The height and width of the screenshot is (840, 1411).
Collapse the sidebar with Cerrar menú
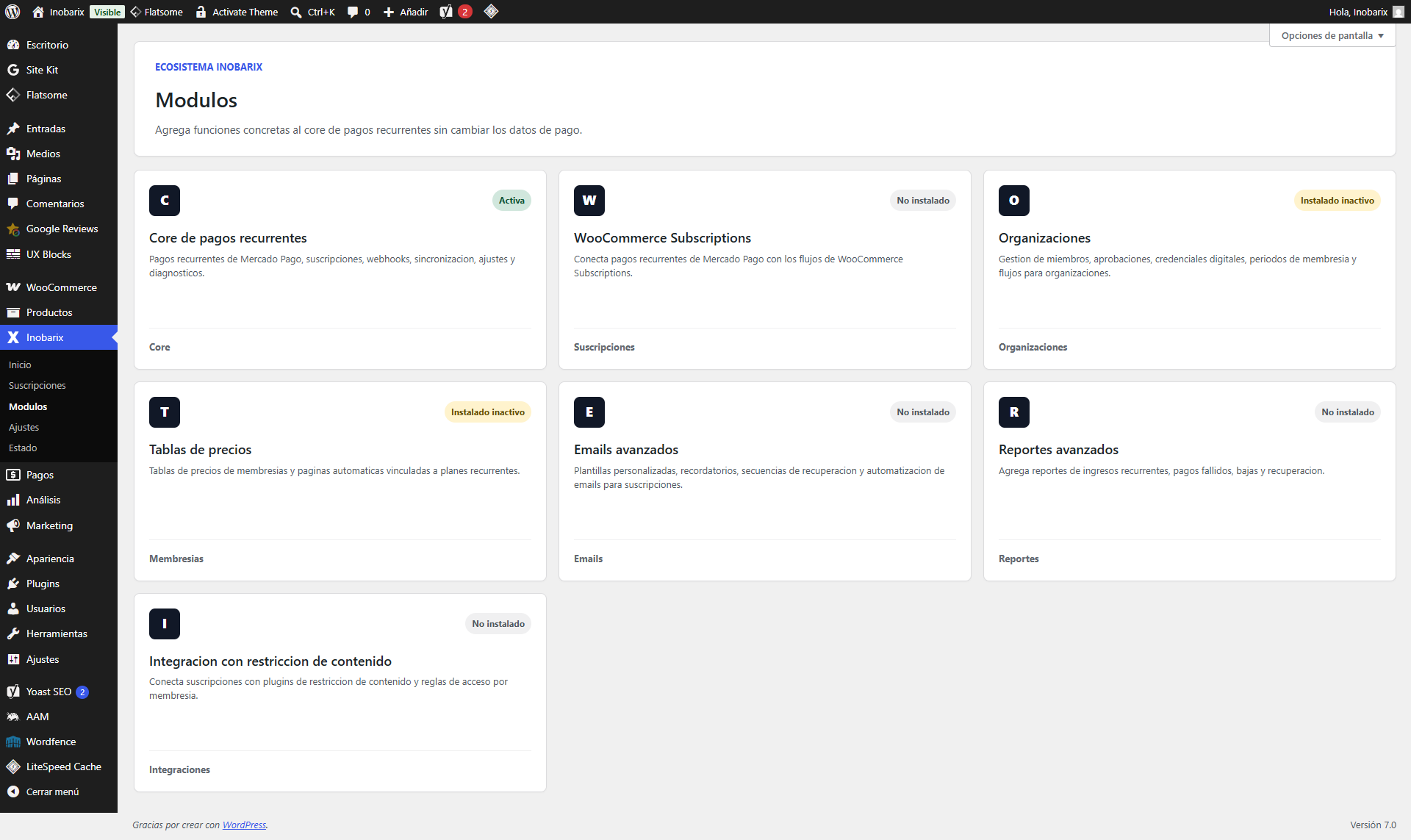[x=59, y=791]
